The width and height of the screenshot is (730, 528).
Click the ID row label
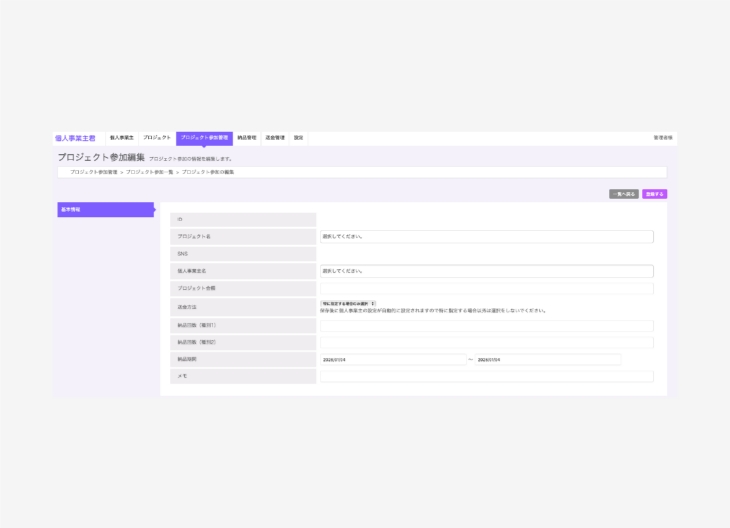point(243,219)
